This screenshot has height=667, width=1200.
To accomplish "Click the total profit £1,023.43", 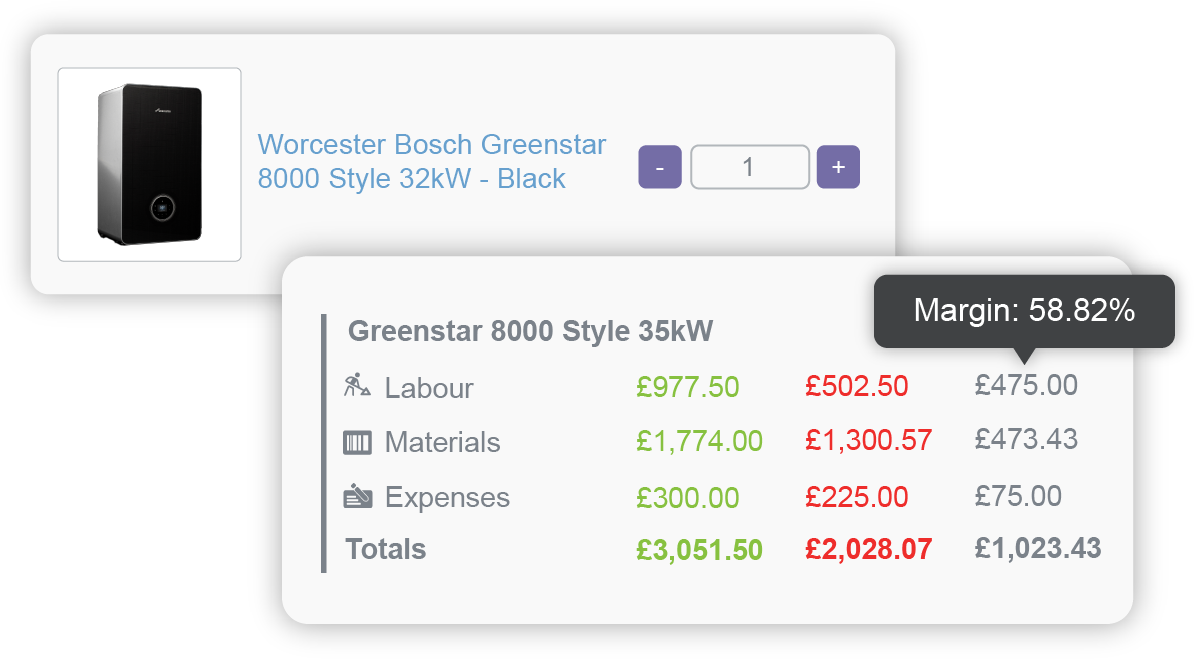I will [1038, 548].
